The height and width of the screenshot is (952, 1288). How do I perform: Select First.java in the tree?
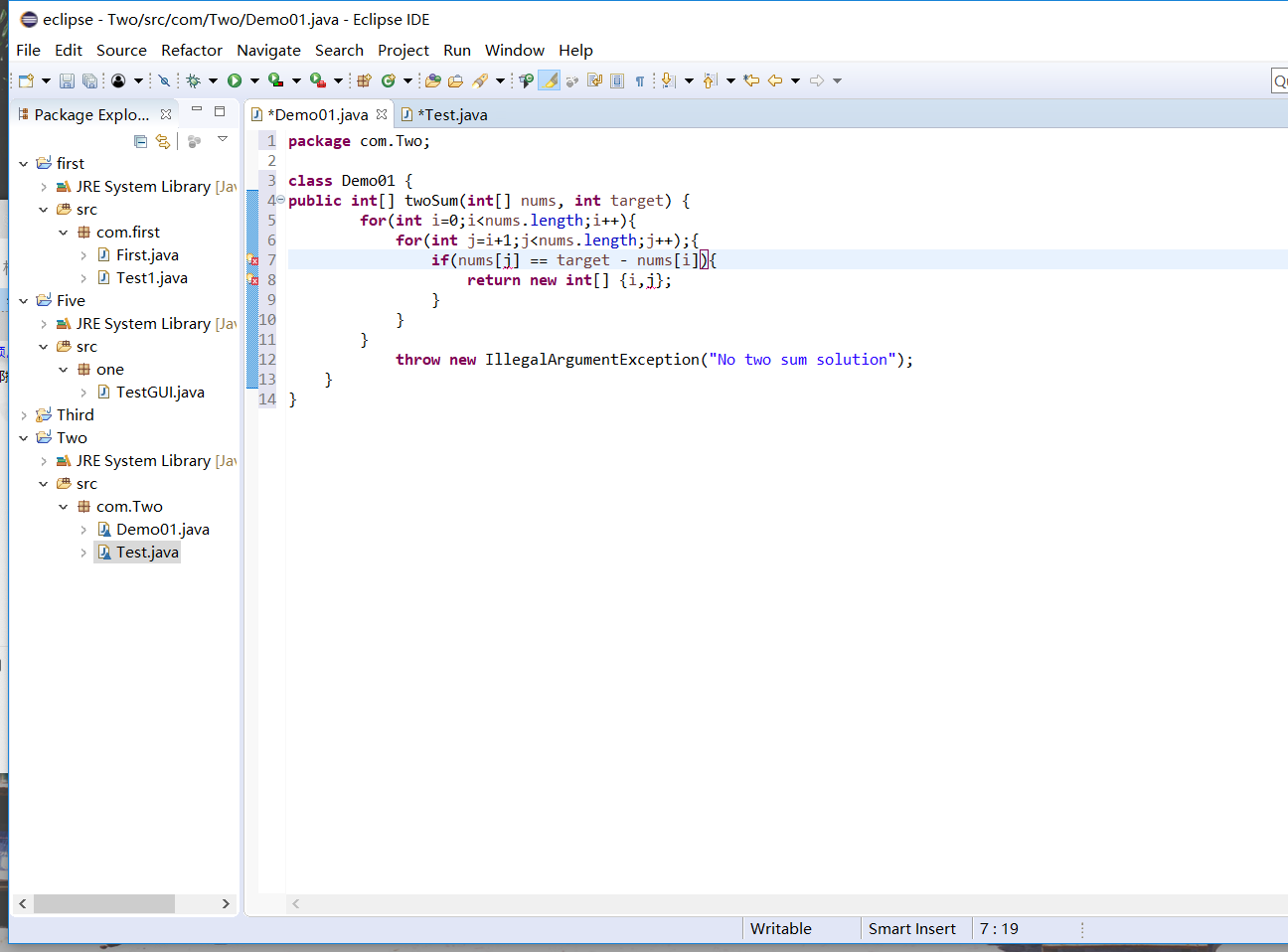(147, 255)
